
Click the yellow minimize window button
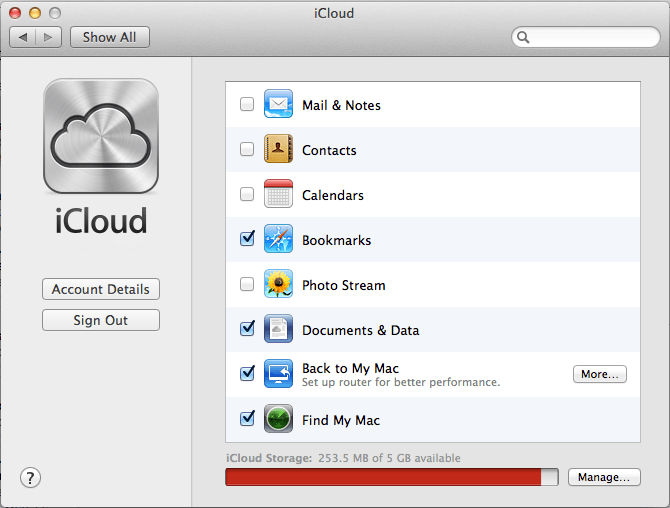[x=35, y=13]
